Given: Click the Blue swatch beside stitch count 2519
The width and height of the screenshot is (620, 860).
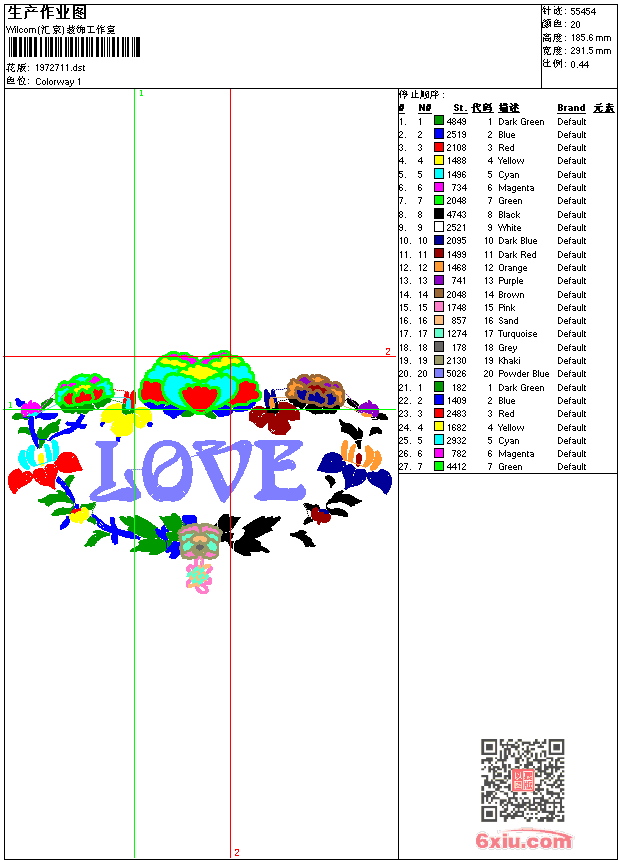Looking at the screenshot, I should tap(439, 134).
